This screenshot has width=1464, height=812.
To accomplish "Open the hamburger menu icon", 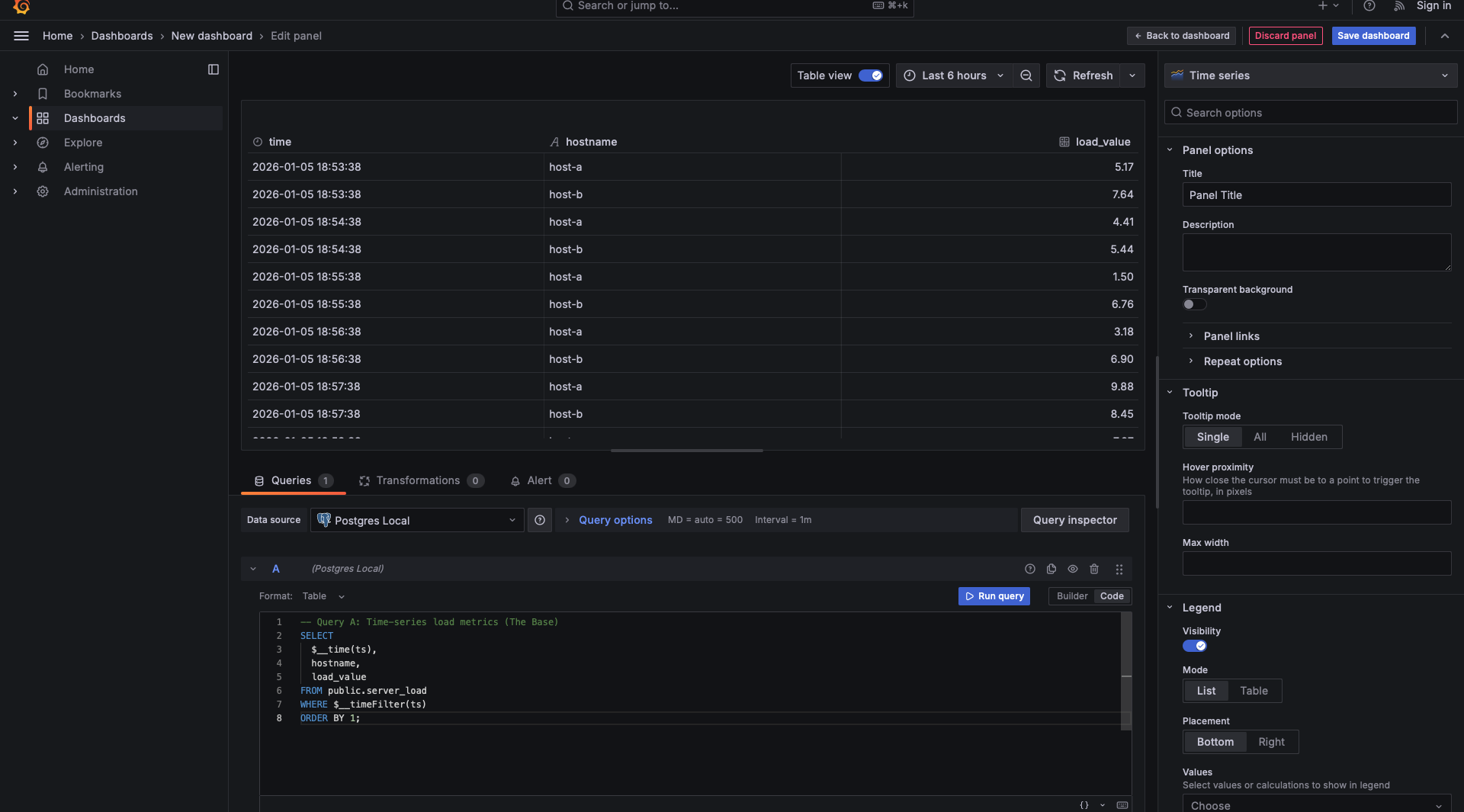I will [21, 36].
